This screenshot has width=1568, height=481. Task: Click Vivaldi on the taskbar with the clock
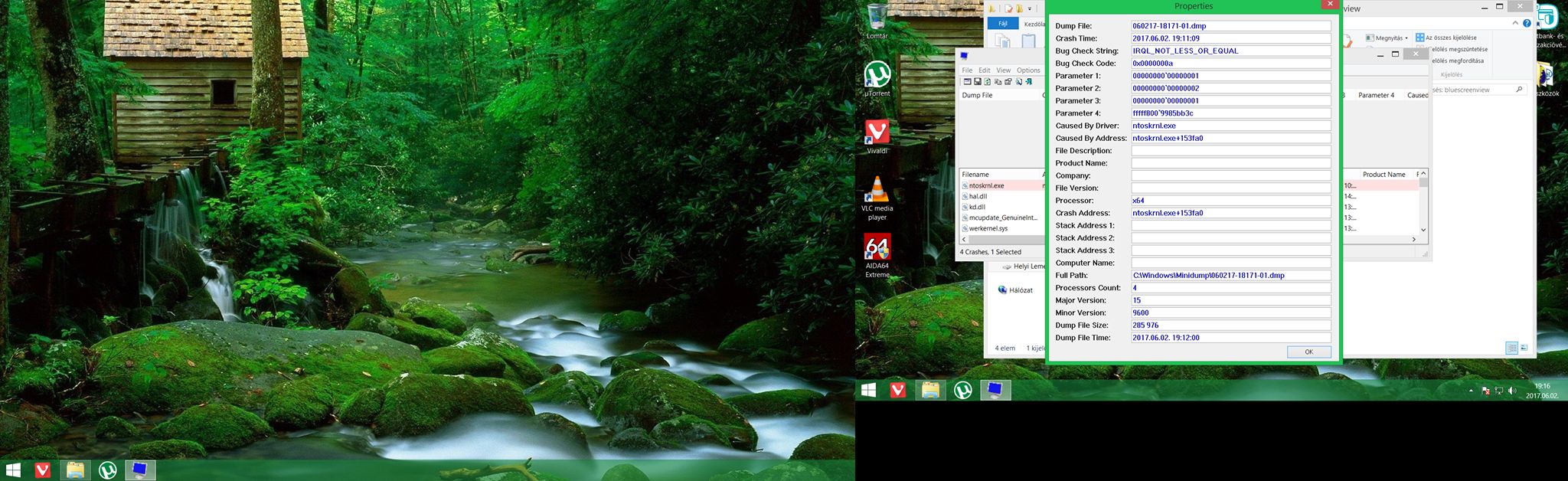(x=898, y=391)
